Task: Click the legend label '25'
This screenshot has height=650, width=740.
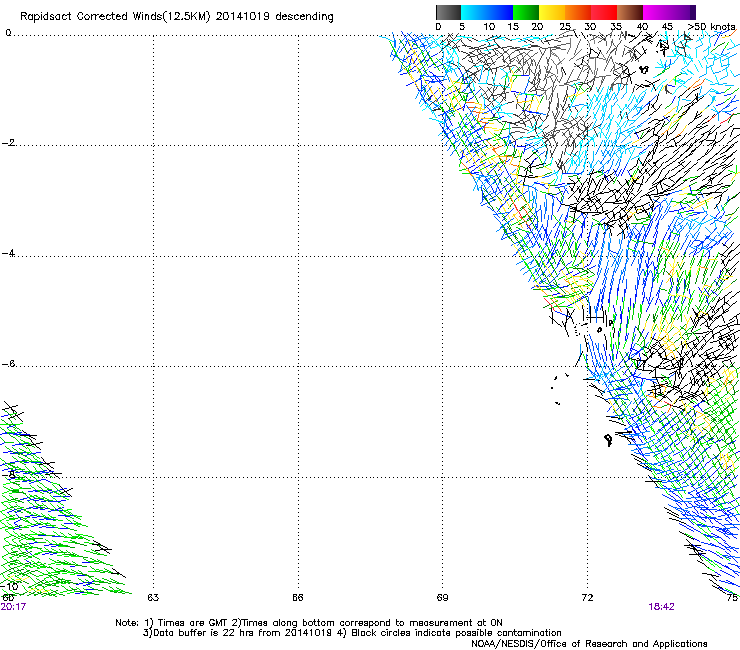Action: (565, 27)
